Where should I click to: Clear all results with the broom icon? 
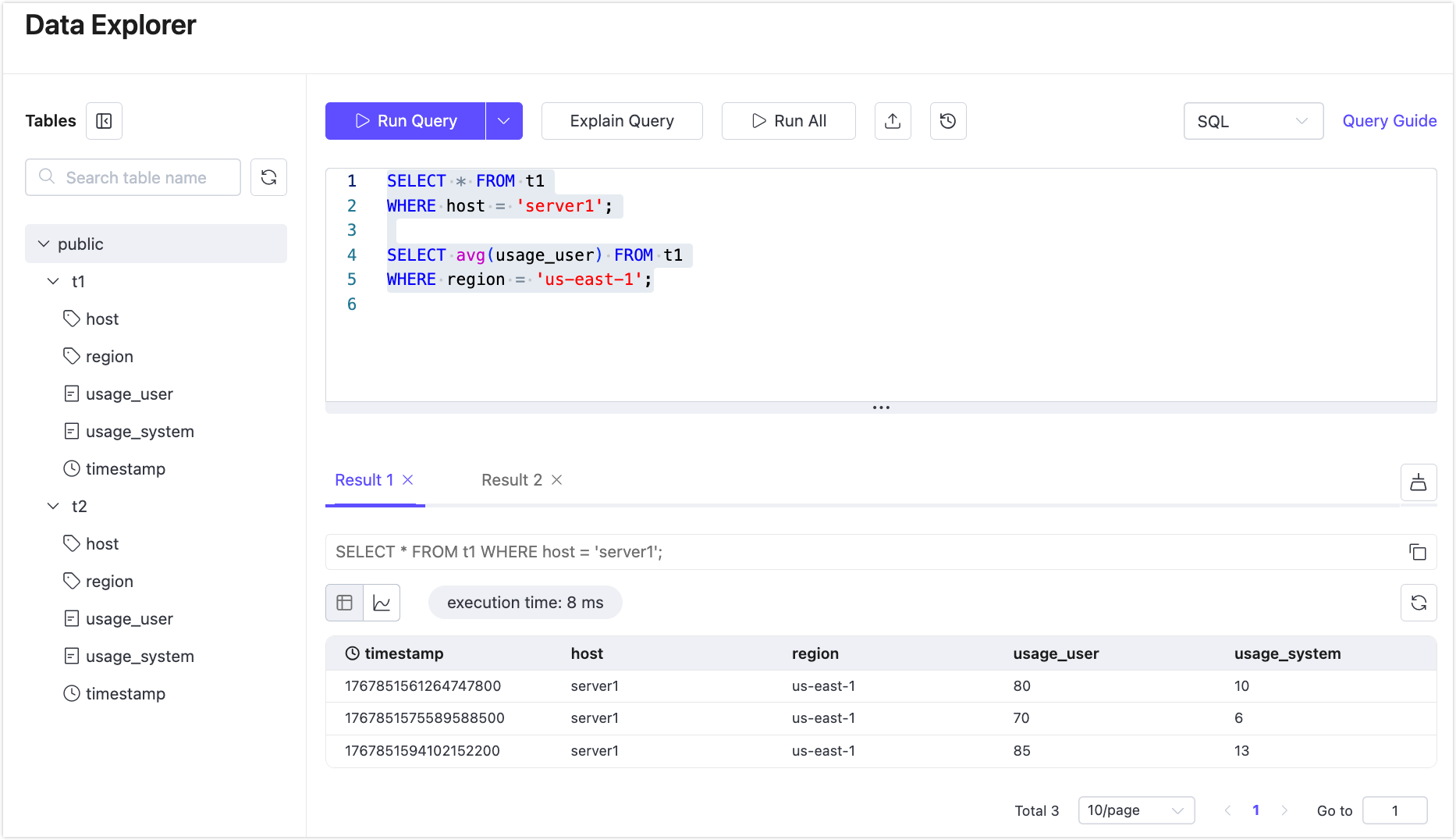tap(1419, 482)
